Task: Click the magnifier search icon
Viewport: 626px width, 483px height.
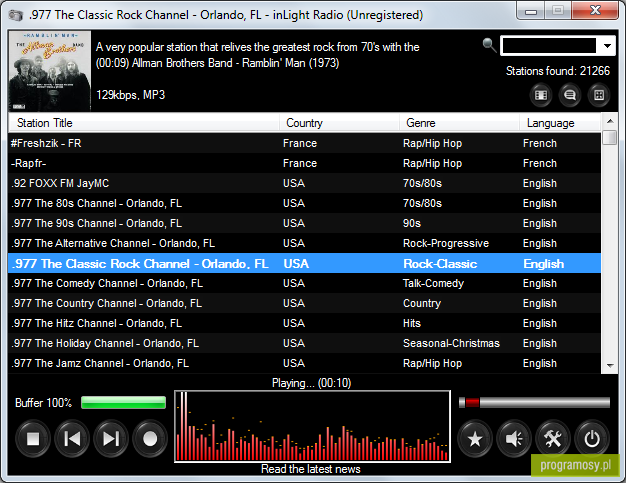Action: 489,45
